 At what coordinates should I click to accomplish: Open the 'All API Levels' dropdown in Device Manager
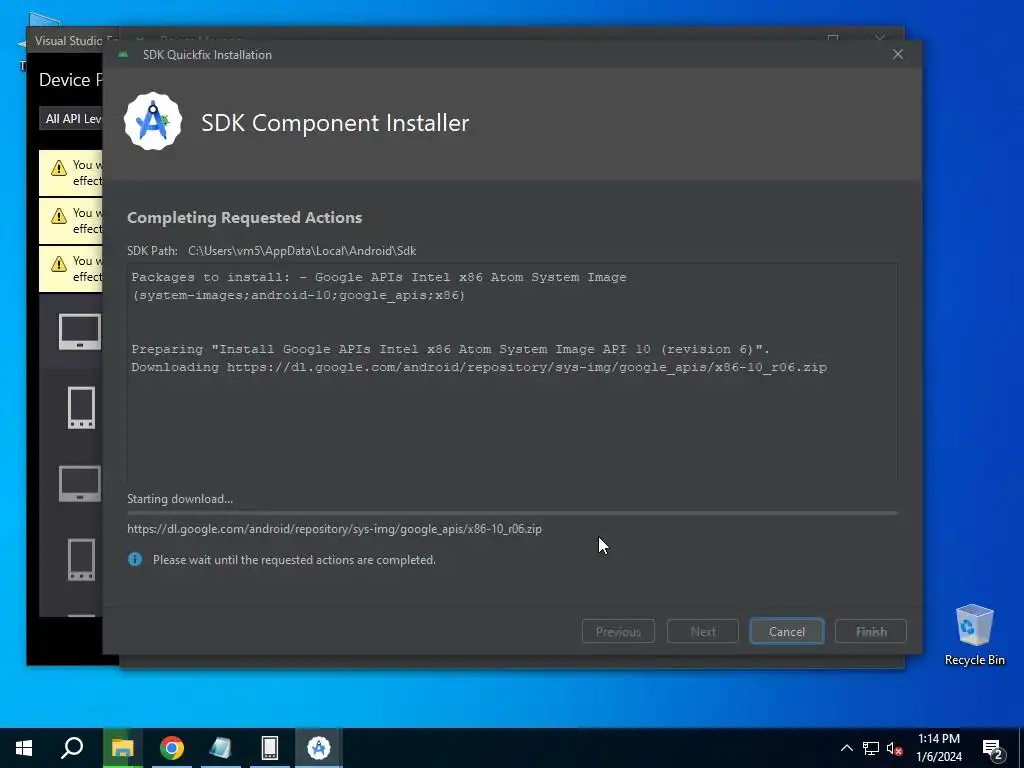pyautogui.click(x=72, y=119)
